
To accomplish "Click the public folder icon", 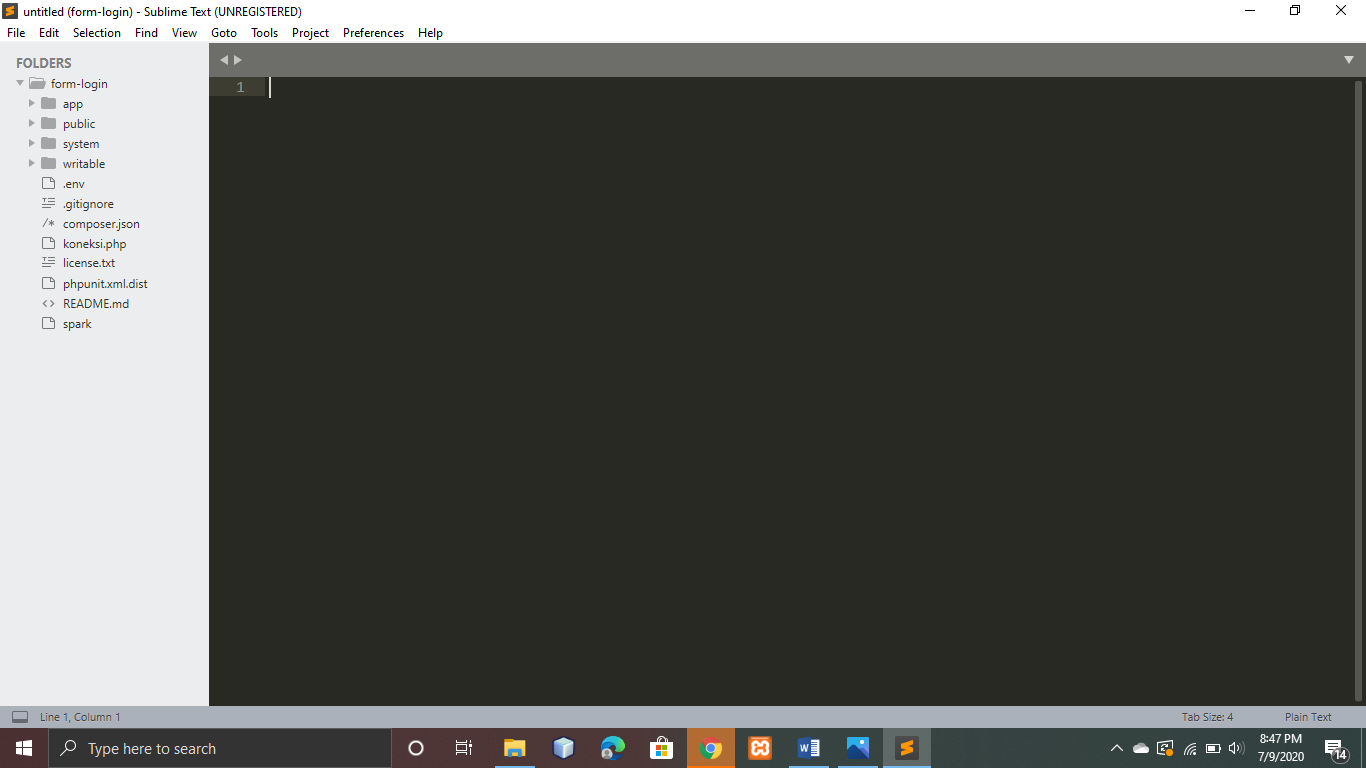I will [x=48, y=123].
